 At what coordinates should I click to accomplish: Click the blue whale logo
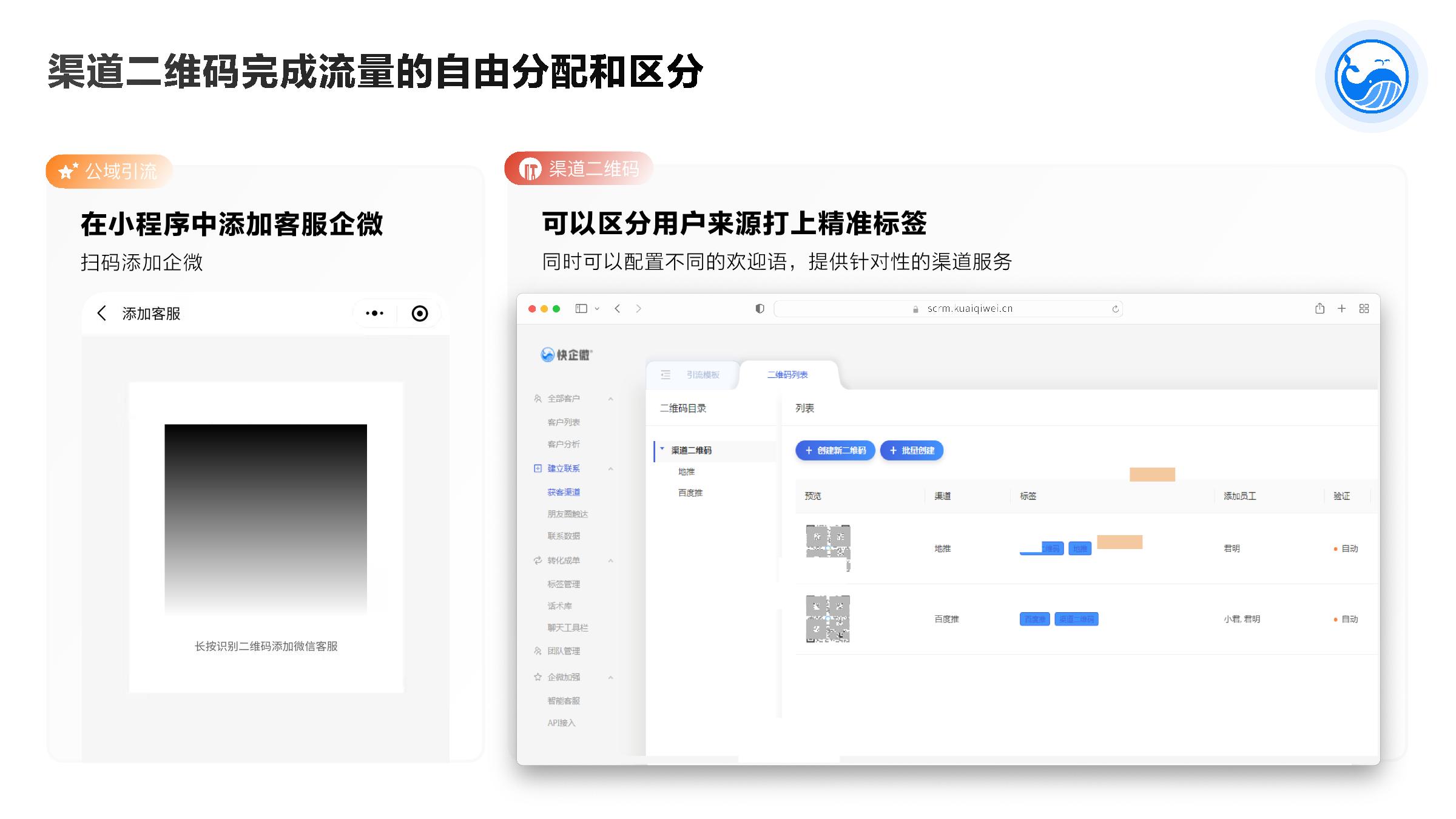pyautogui.click(x=1372, y=76)
